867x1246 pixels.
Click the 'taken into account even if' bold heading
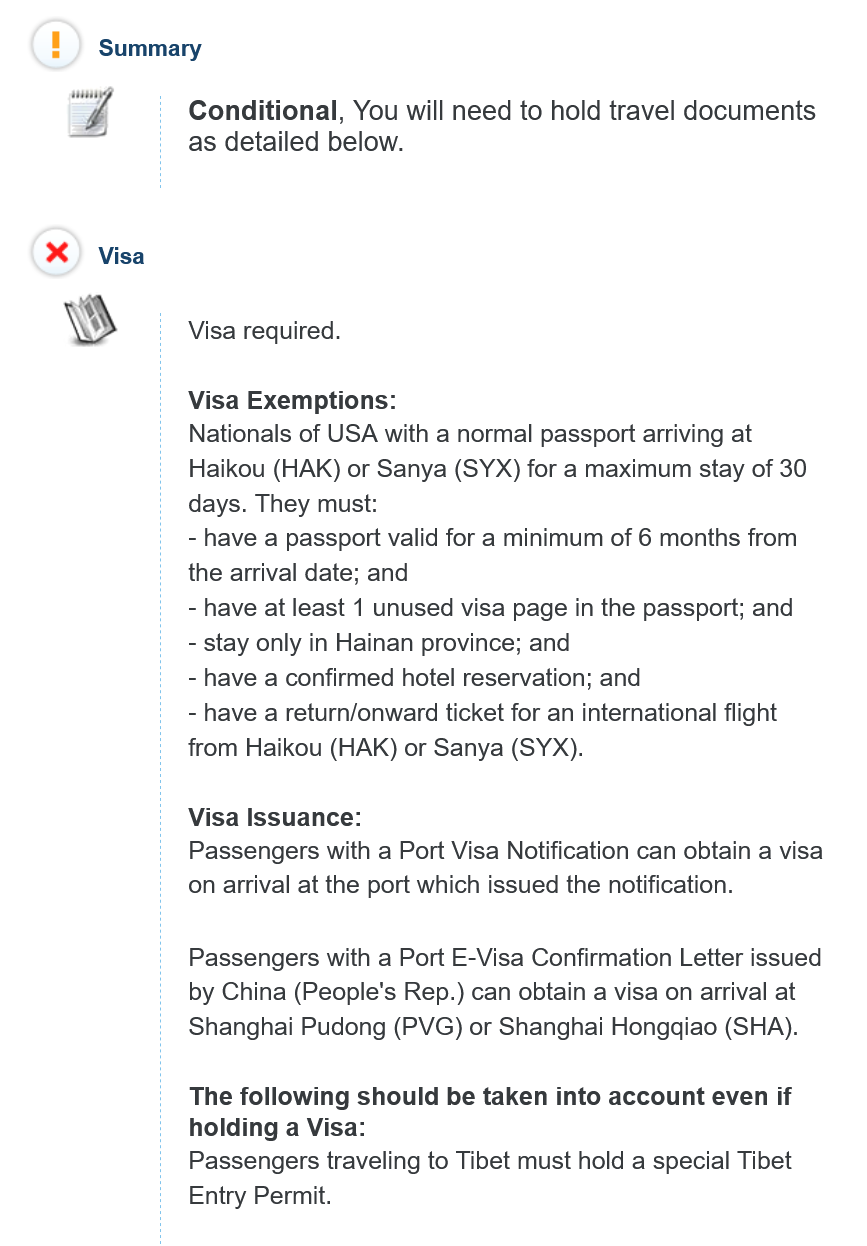(490, 1096)
